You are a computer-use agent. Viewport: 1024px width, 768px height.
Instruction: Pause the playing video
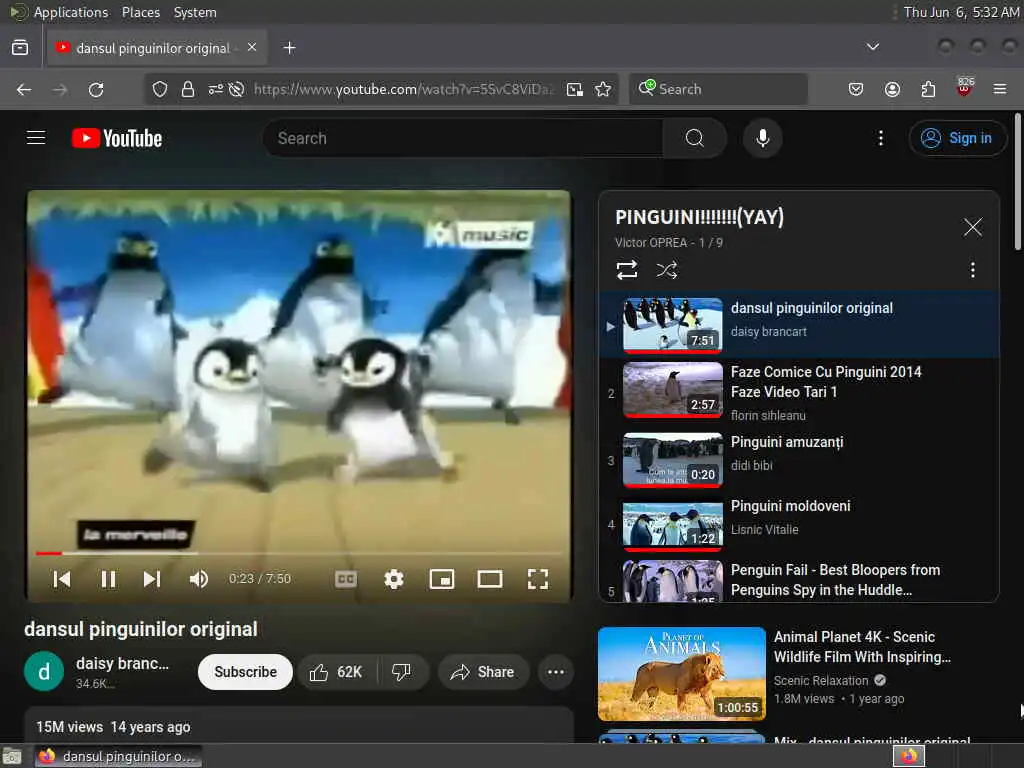(x=108, y=579)
